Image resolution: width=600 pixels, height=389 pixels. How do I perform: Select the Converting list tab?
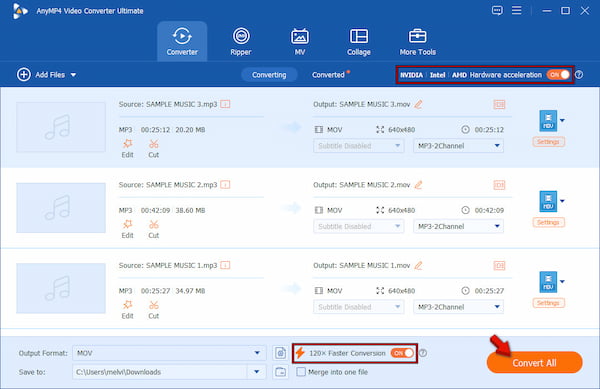click(x=269, y=75)
